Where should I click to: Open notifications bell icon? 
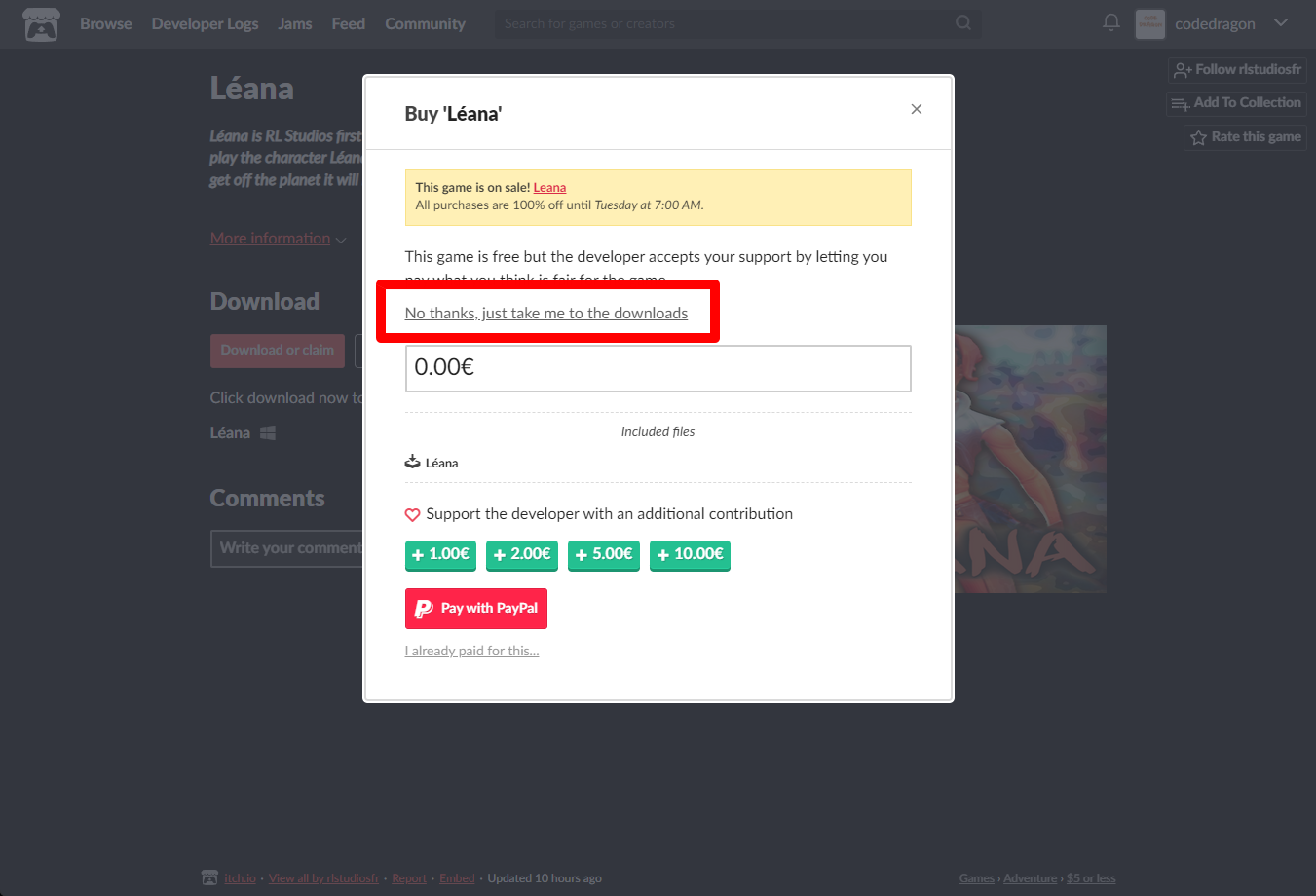tap(1110, 22)
